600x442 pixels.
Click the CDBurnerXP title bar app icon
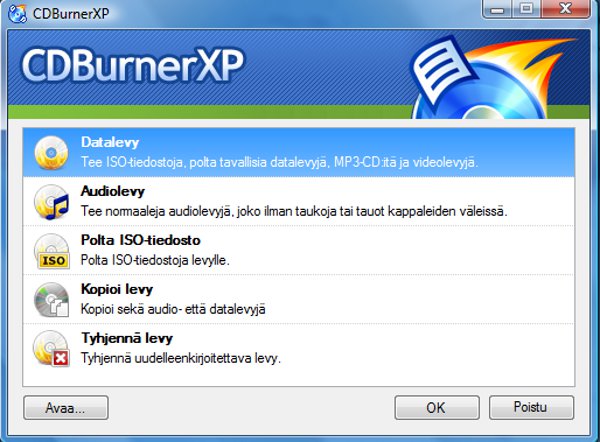(x=17, y=13)
